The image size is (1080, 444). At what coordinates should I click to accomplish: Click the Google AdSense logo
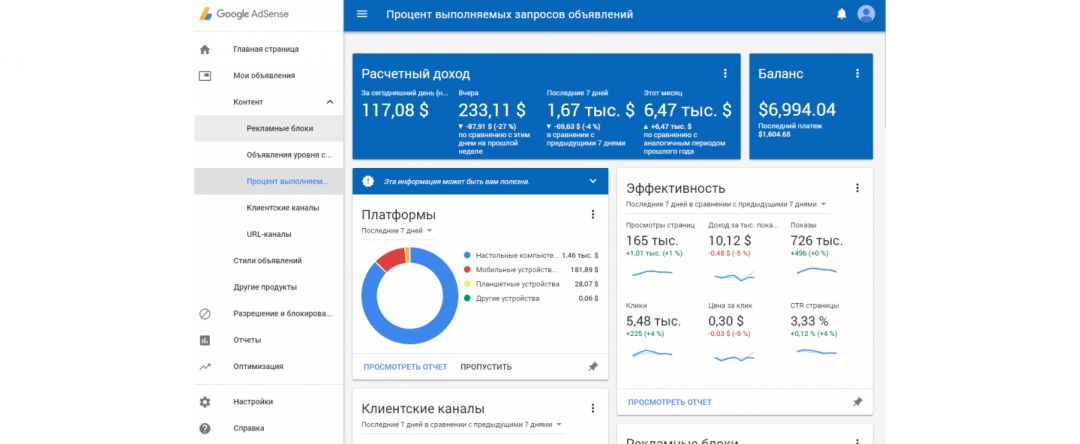(x=244, y=14)
